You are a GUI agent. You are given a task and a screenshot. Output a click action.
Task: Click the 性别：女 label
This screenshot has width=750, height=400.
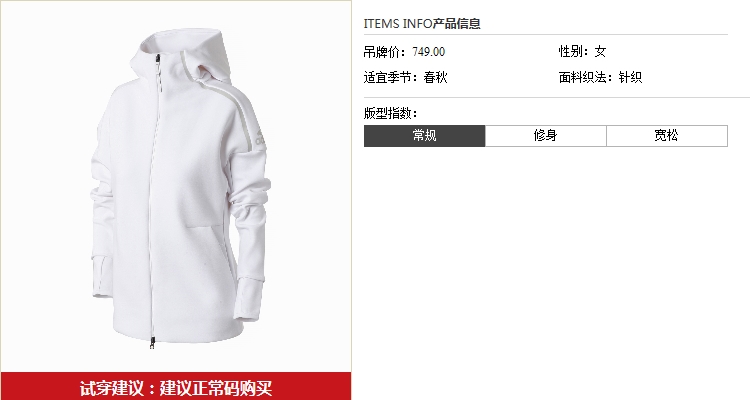tap(582, 51)
